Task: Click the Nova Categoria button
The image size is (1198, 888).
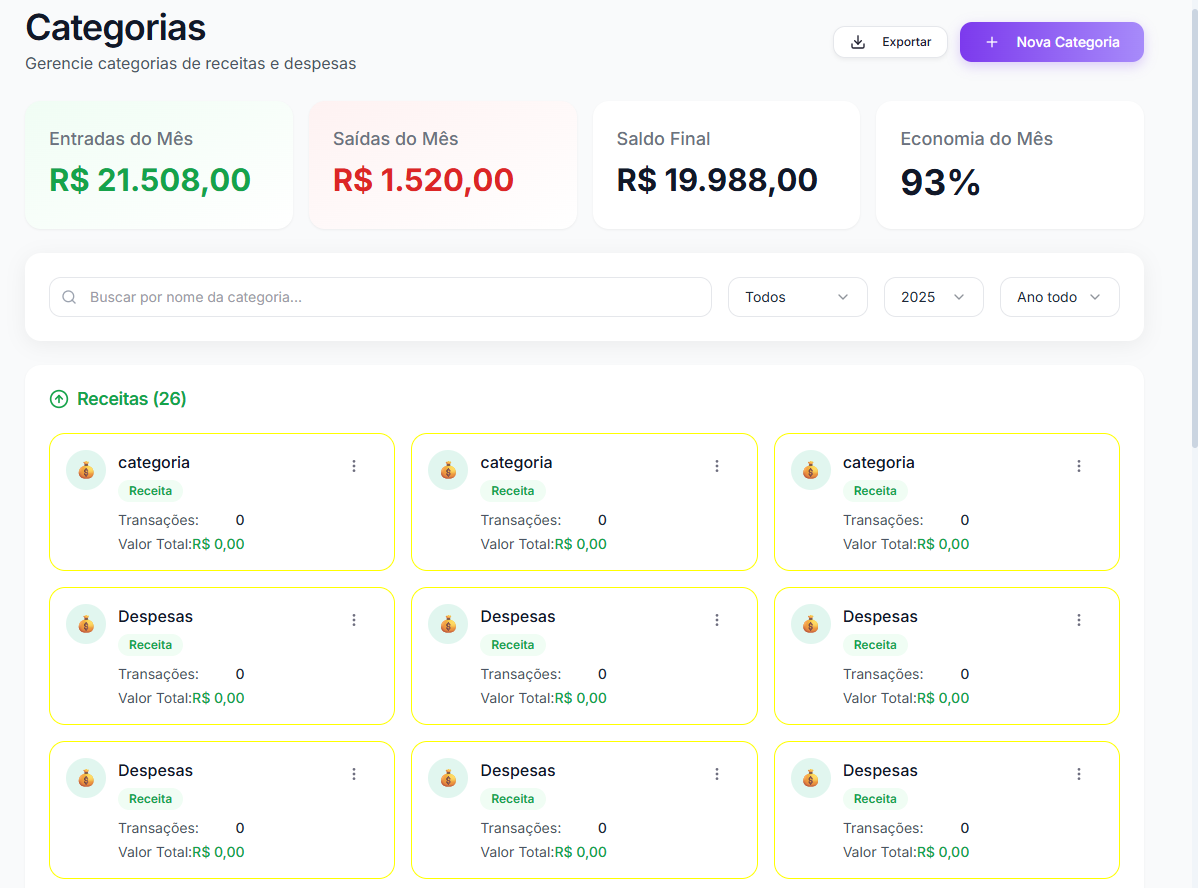Action: (1051, 41)
